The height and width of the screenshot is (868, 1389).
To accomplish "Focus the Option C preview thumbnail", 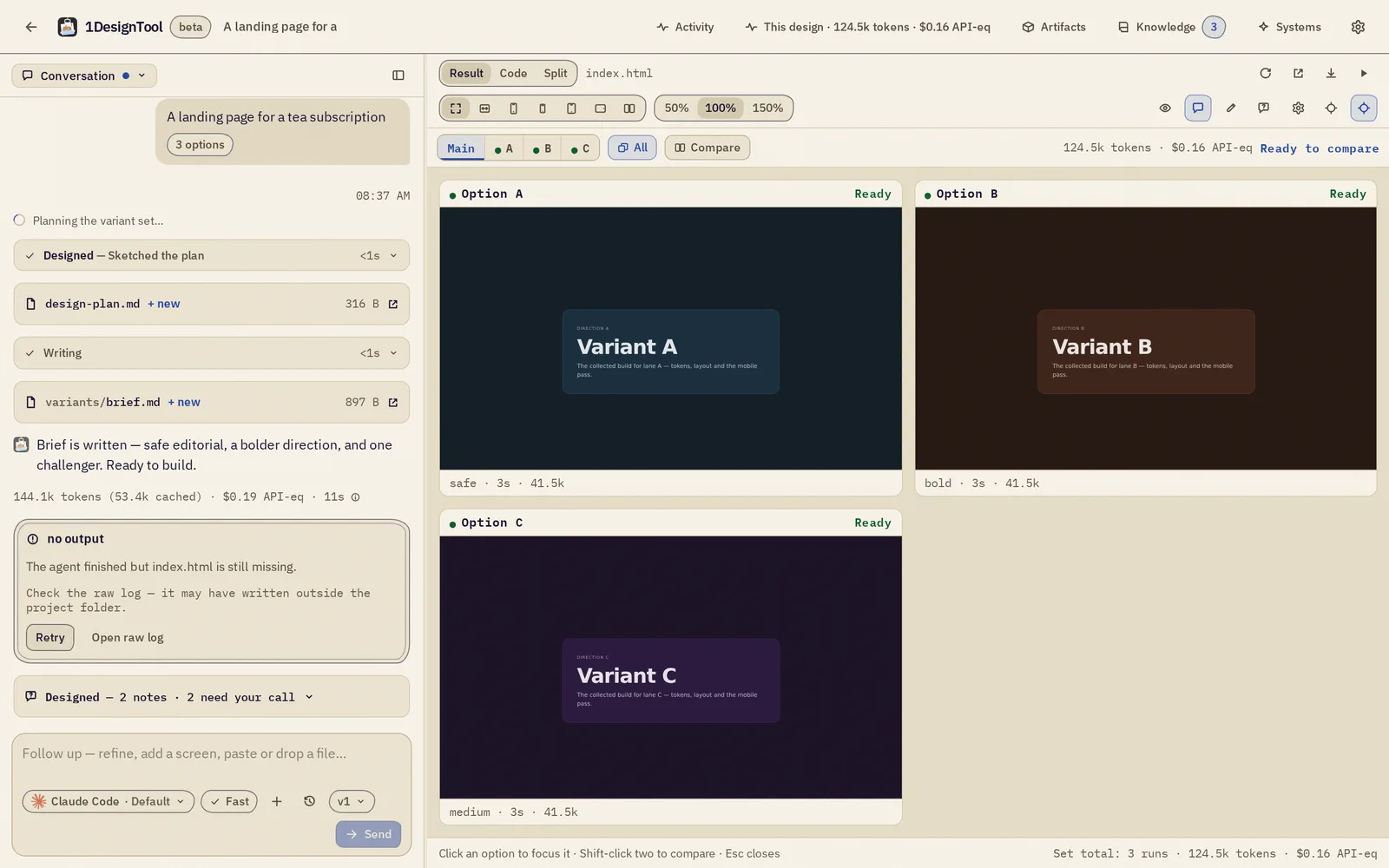I will pos(670,667).
